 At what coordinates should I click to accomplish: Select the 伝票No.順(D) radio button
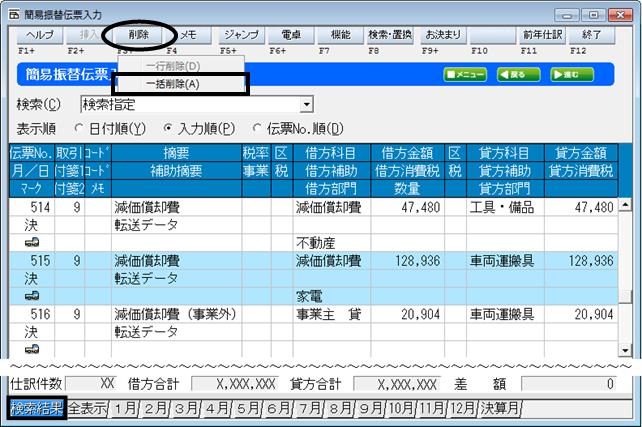pyautogui.click(x=256, y=129)
